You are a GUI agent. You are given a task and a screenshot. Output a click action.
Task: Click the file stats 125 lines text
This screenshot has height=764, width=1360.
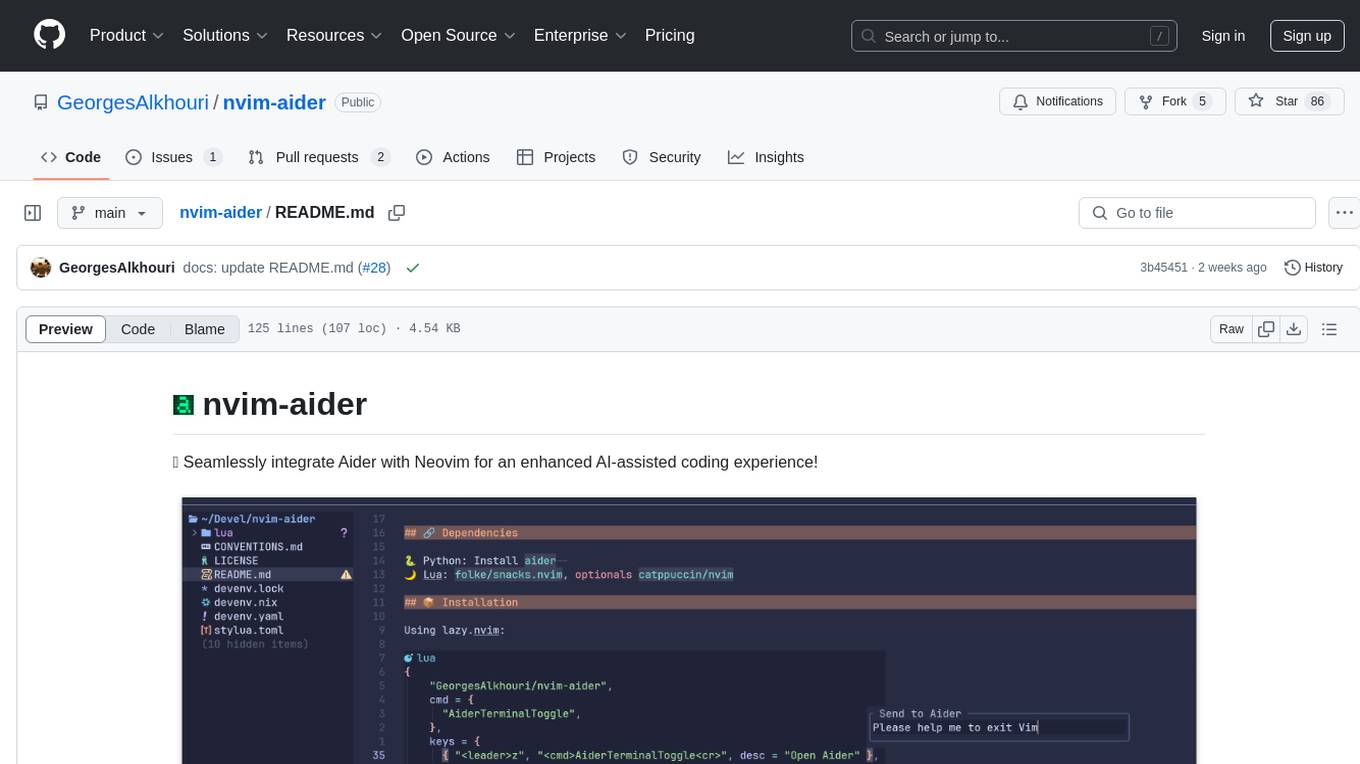point(354,329)
